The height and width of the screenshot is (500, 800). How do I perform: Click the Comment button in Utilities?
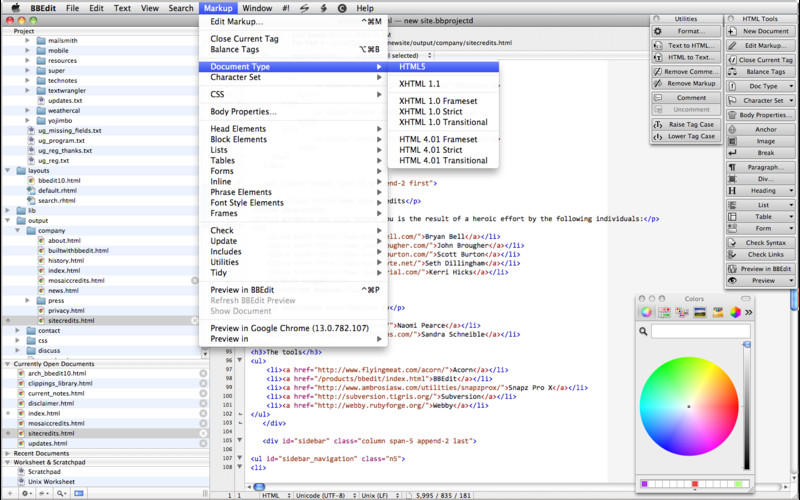(687, 97)
